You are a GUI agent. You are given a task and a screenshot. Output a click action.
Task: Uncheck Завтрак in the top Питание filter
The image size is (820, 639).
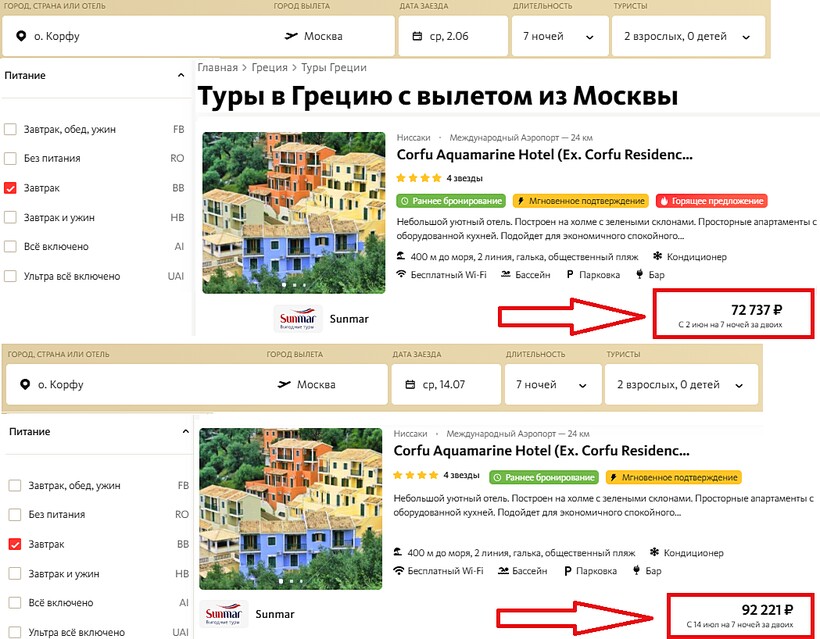10,188
